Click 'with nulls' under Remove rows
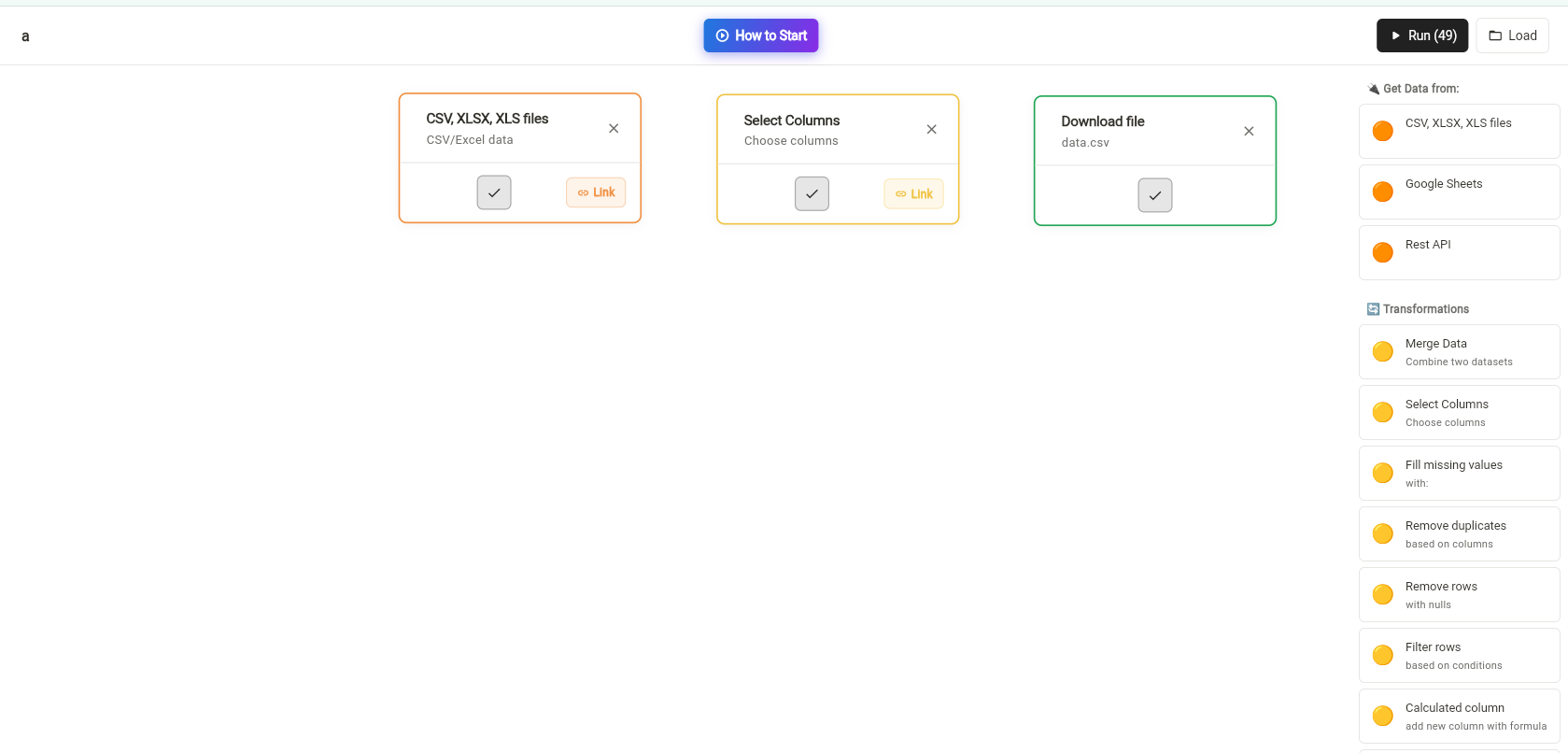The height and width of the screenshot is (753, 1568). pyautogui.click(x=1428, y=605)
